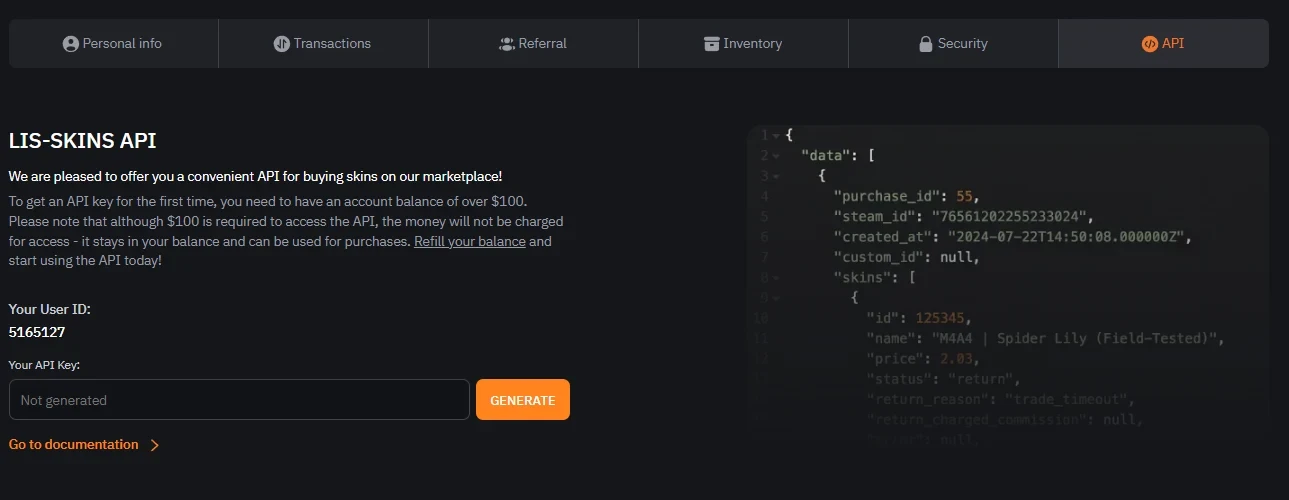This screenshot has height=500, width=1289.
Task: Collapse the "skins" array on line 8
Action: [775, 278]
